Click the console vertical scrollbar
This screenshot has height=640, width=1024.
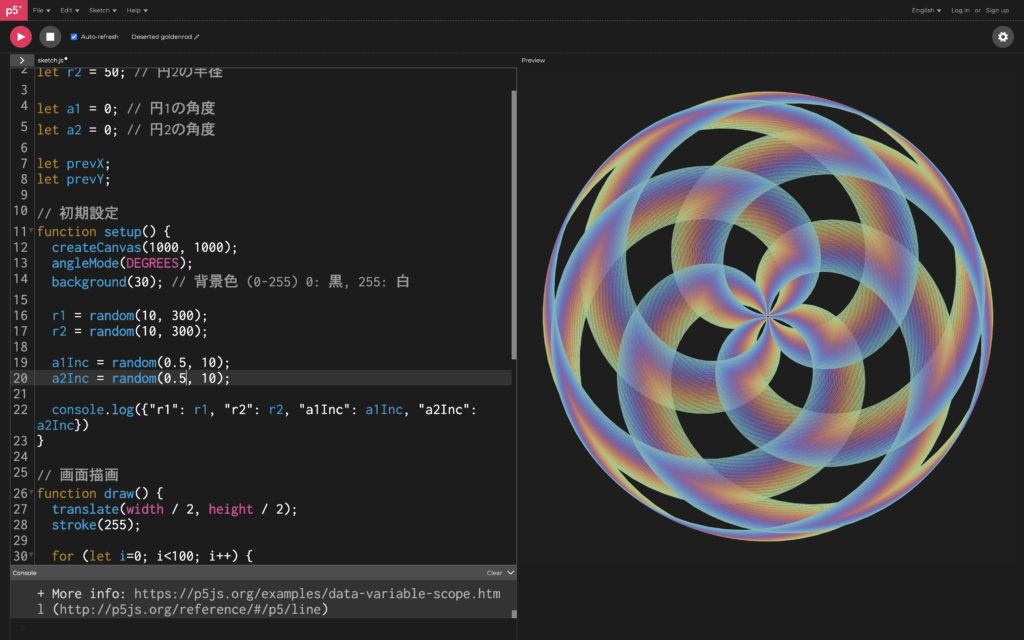click(x=514, y=614)
